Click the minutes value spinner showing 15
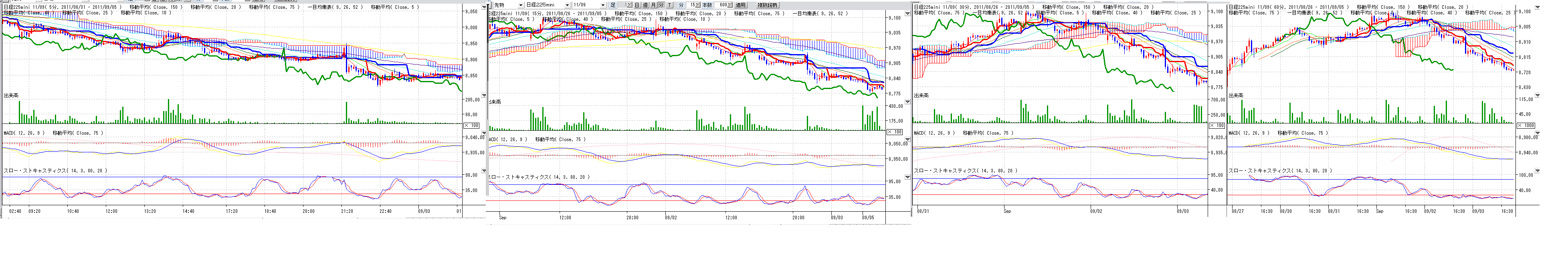The image size is (1568, 271). click(x=694, y=5)
